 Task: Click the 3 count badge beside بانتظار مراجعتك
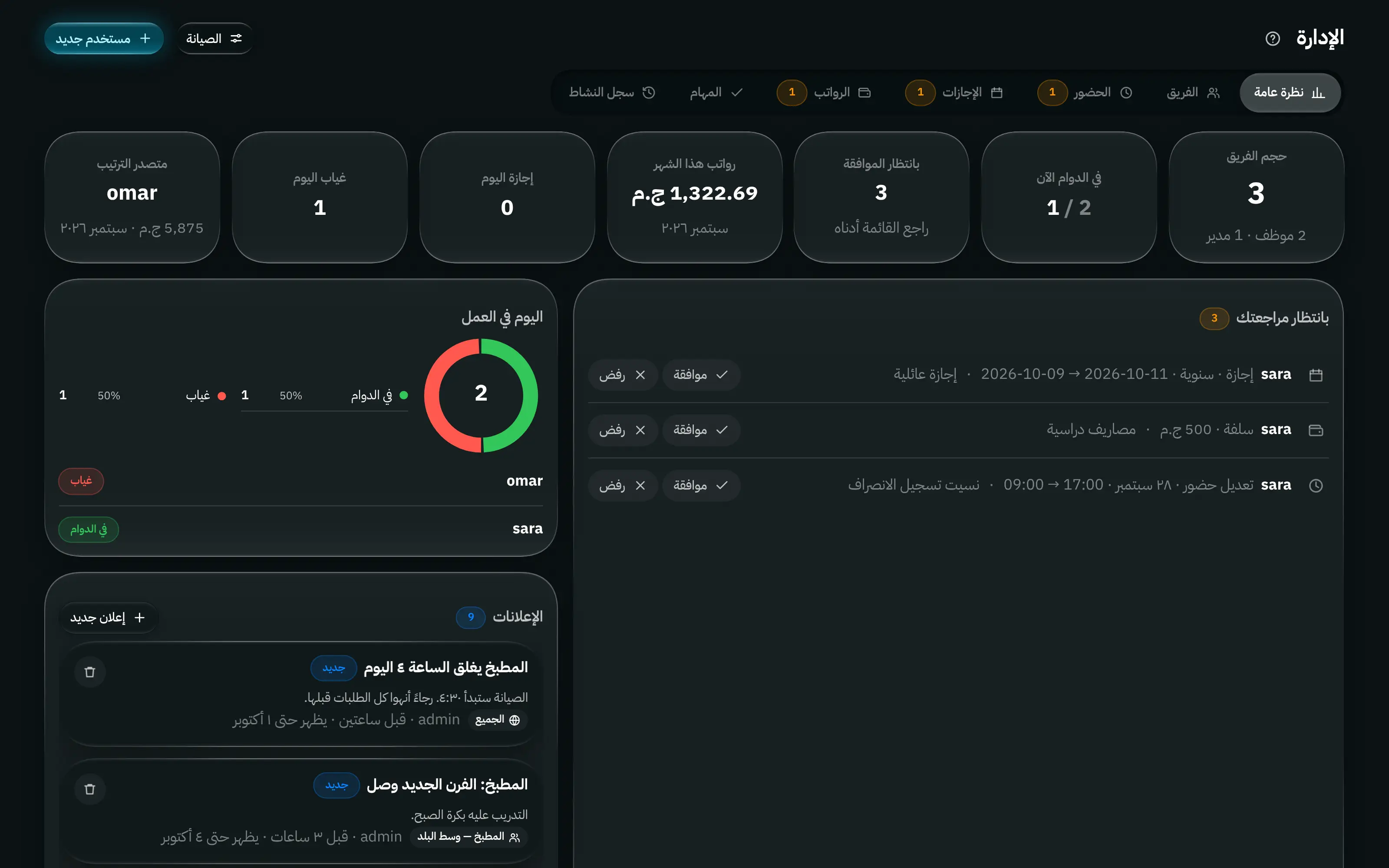click(1214, 318)
